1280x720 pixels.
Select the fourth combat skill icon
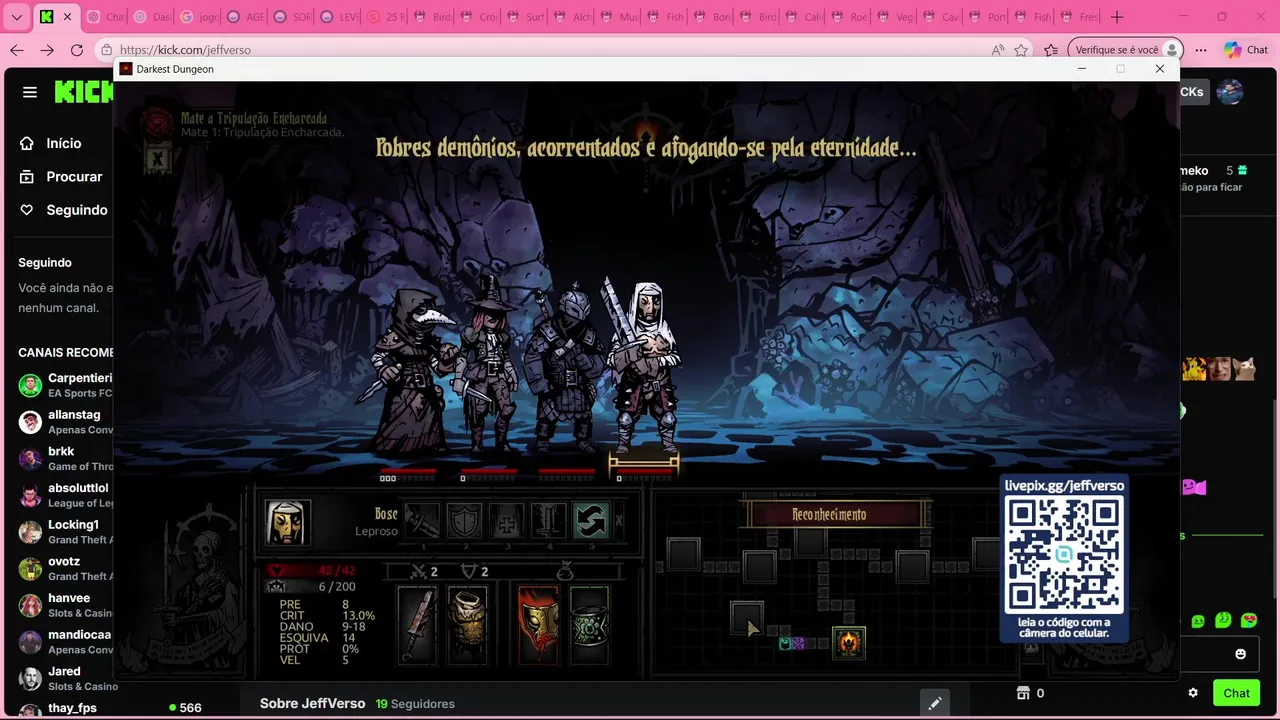click(549, 521)
